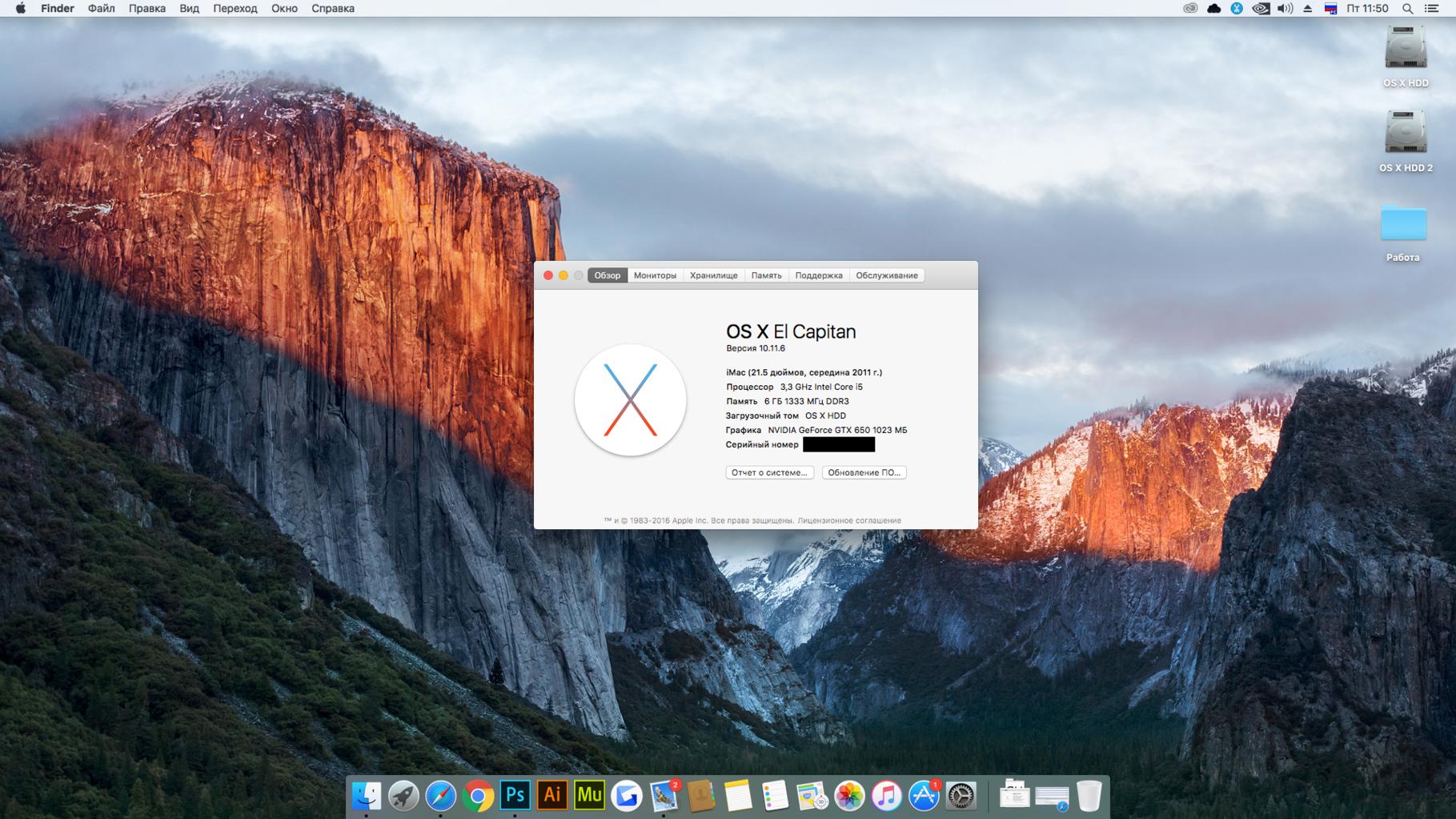Open Contacts book in the Dock
1456x819 pixels.
(x=701, y=796)
